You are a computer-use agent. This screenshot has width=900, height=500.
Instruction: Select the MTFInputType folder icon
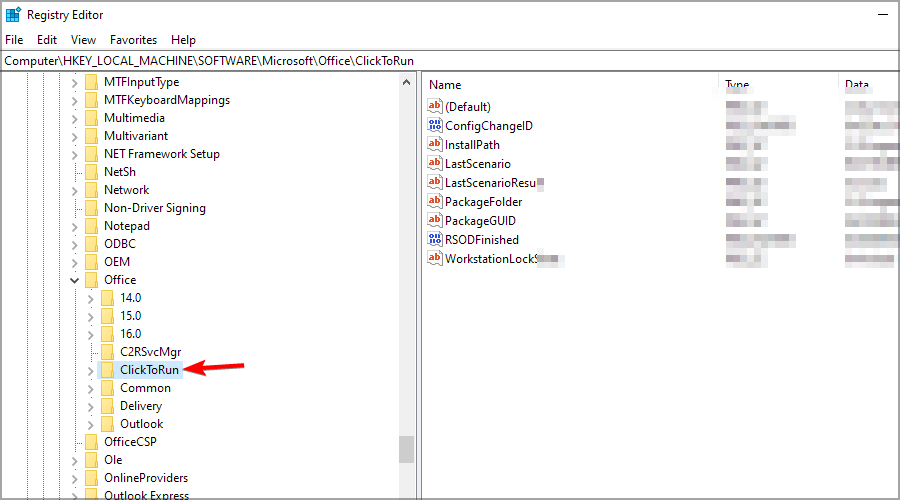[x=91, y=82]
